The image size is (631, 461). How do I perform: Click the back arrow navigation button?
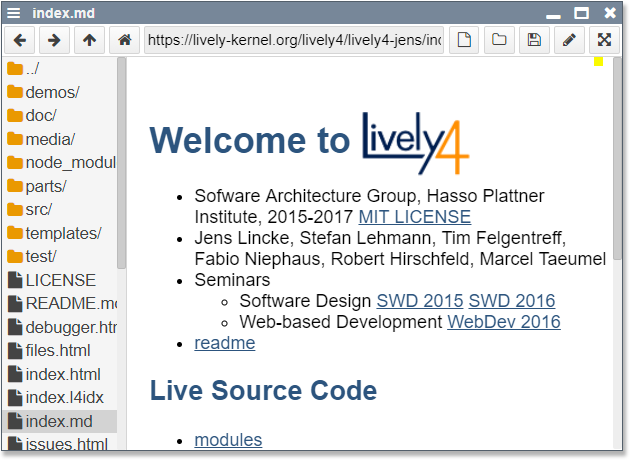(20, 40)
